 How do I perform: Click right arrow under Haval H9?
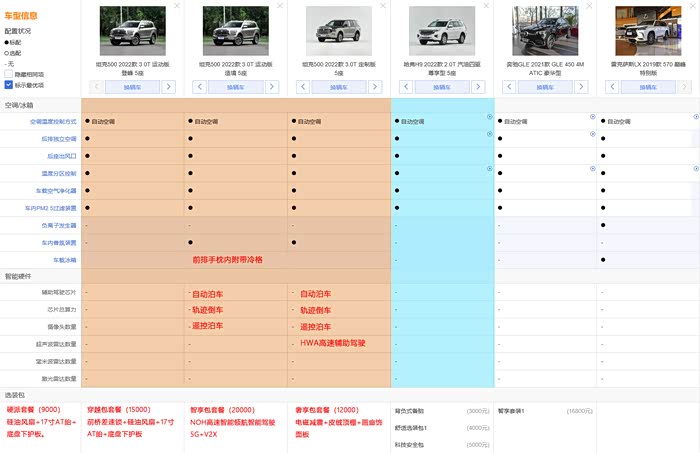click(x=478, y=87)
